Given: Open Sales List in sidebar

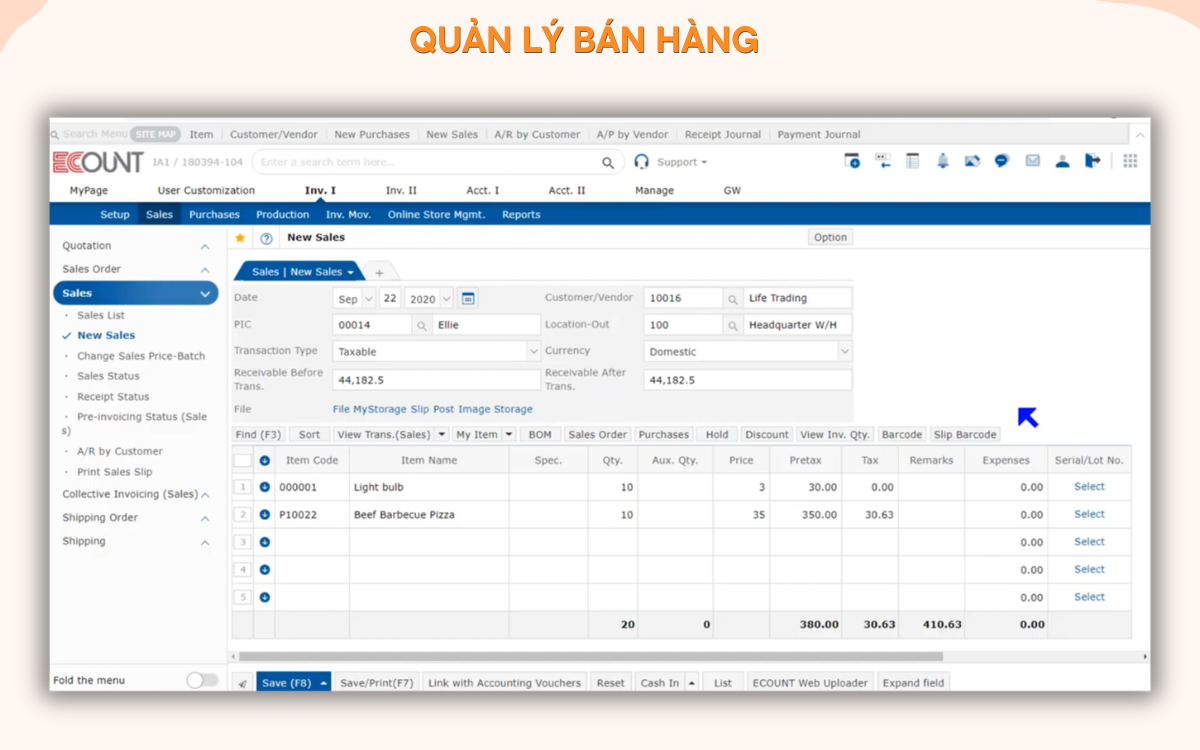Looking at the screenshot, I should pyautogui.click(x=101, y=316).
